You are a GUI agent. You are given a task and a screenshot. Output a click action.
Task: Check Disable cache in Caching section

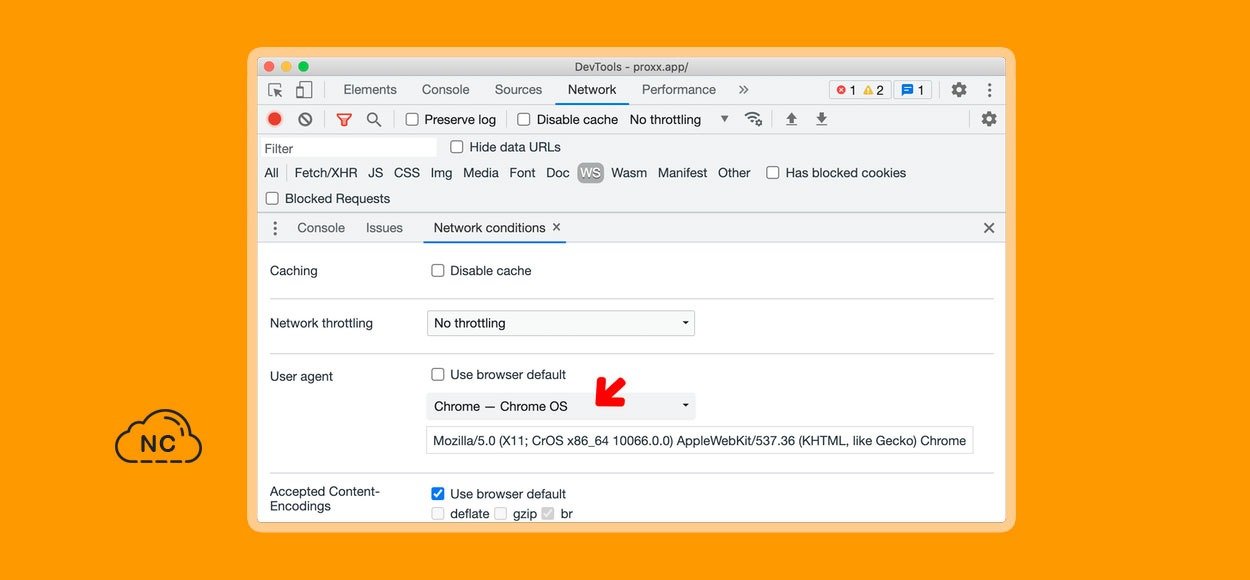coord(438,271)
